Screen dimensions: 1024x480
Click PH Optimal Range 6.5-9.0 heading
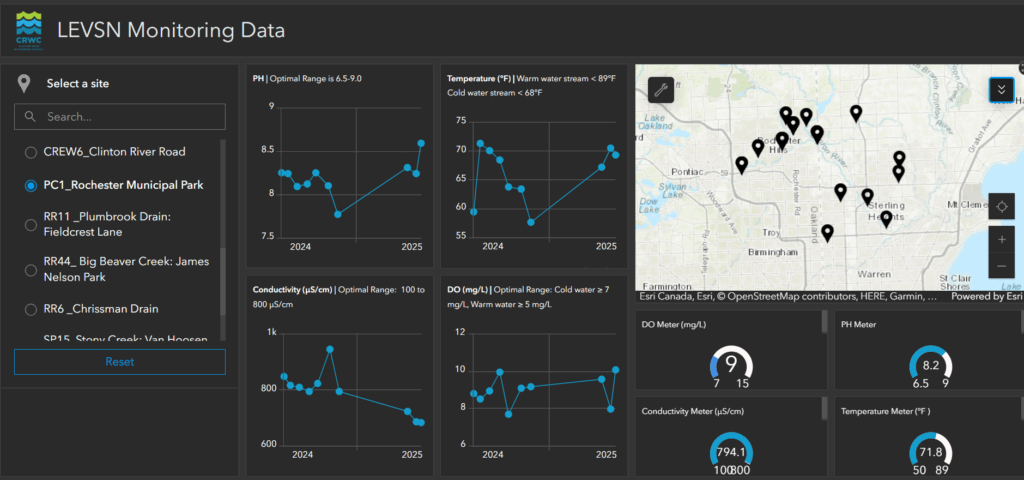(308, 78)
